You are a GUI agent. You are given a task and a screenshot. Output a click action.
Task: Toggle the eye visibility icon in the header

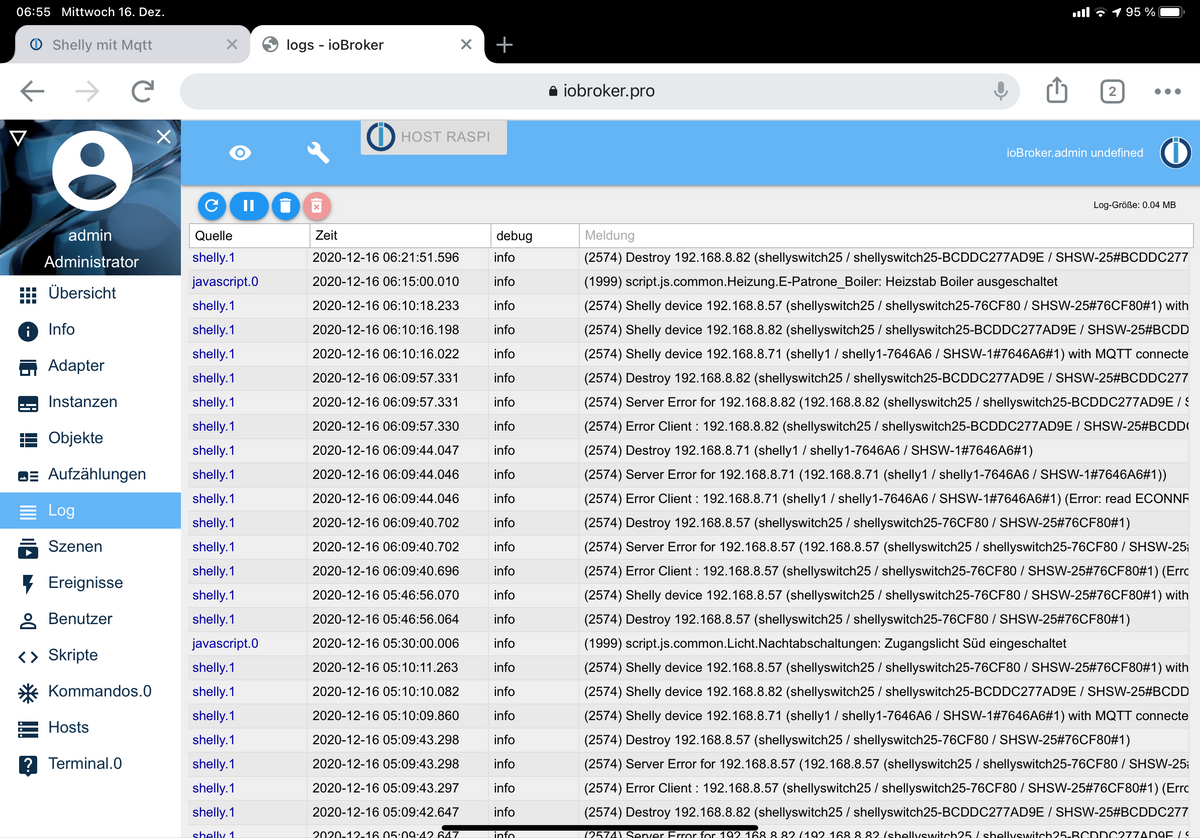tap(240, 152)
